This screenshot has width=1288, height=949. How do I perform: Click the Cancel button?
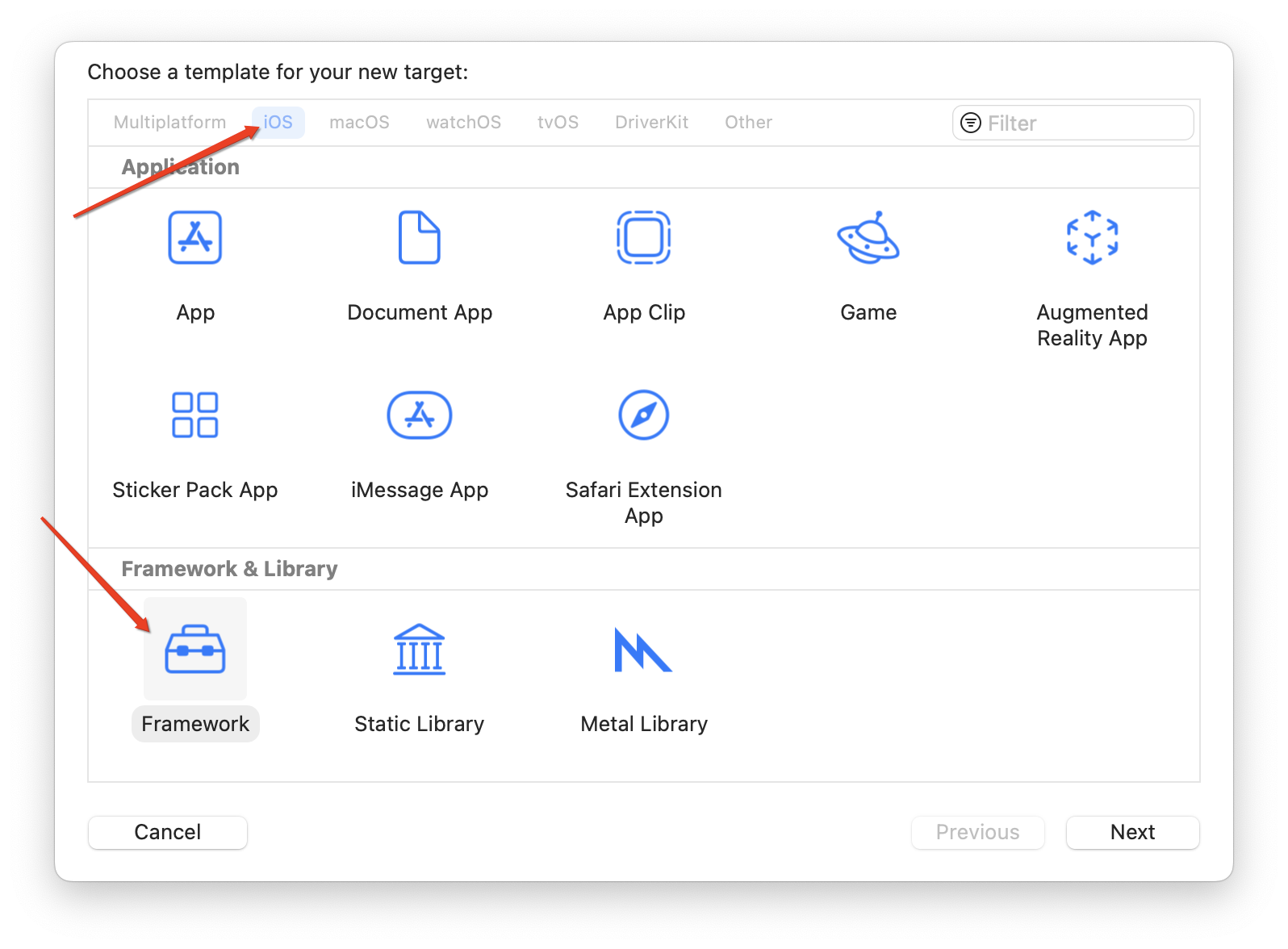point(168,832)
